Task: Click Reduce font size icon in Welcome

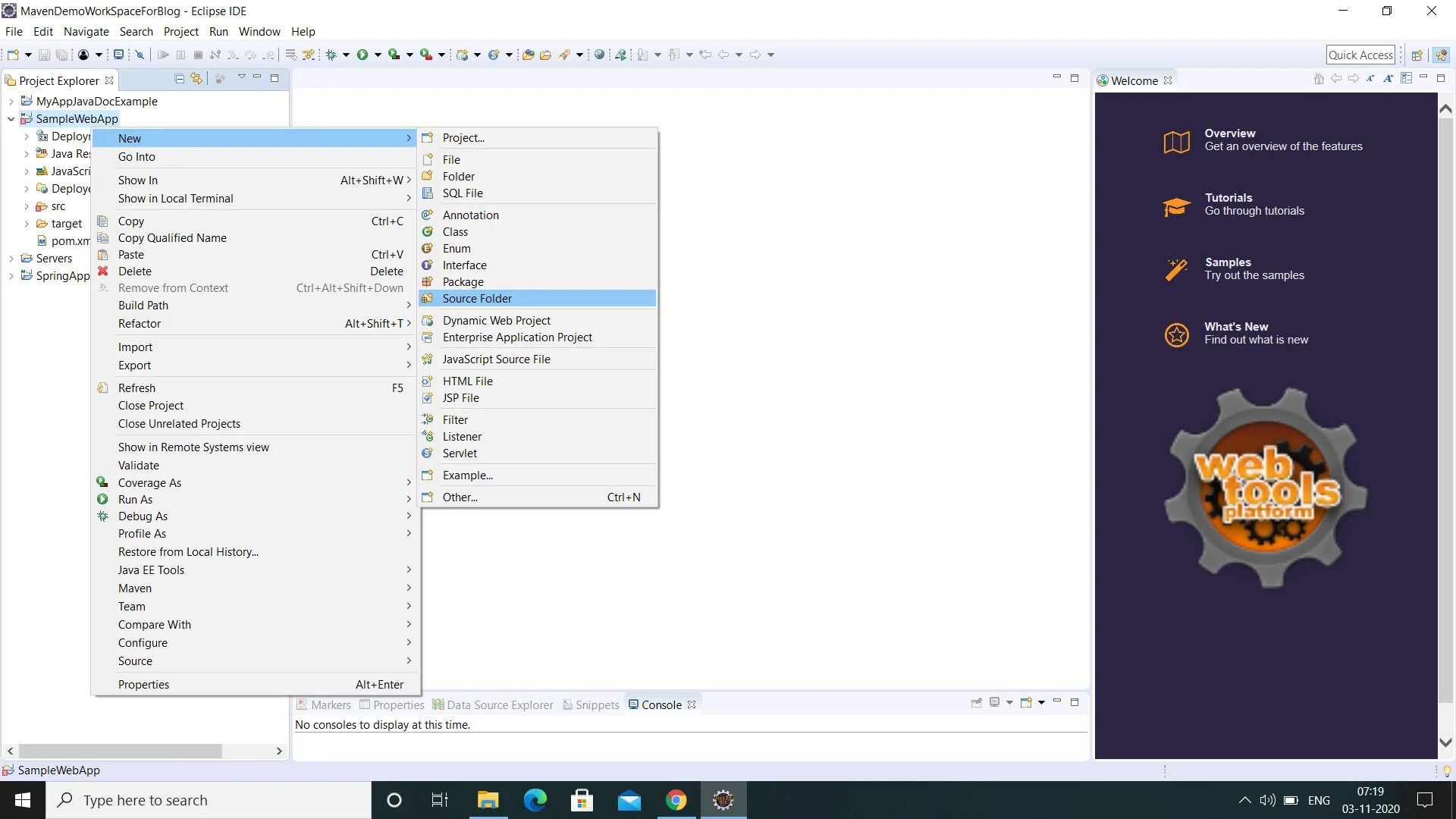Action: click(x=1370, y=79)
